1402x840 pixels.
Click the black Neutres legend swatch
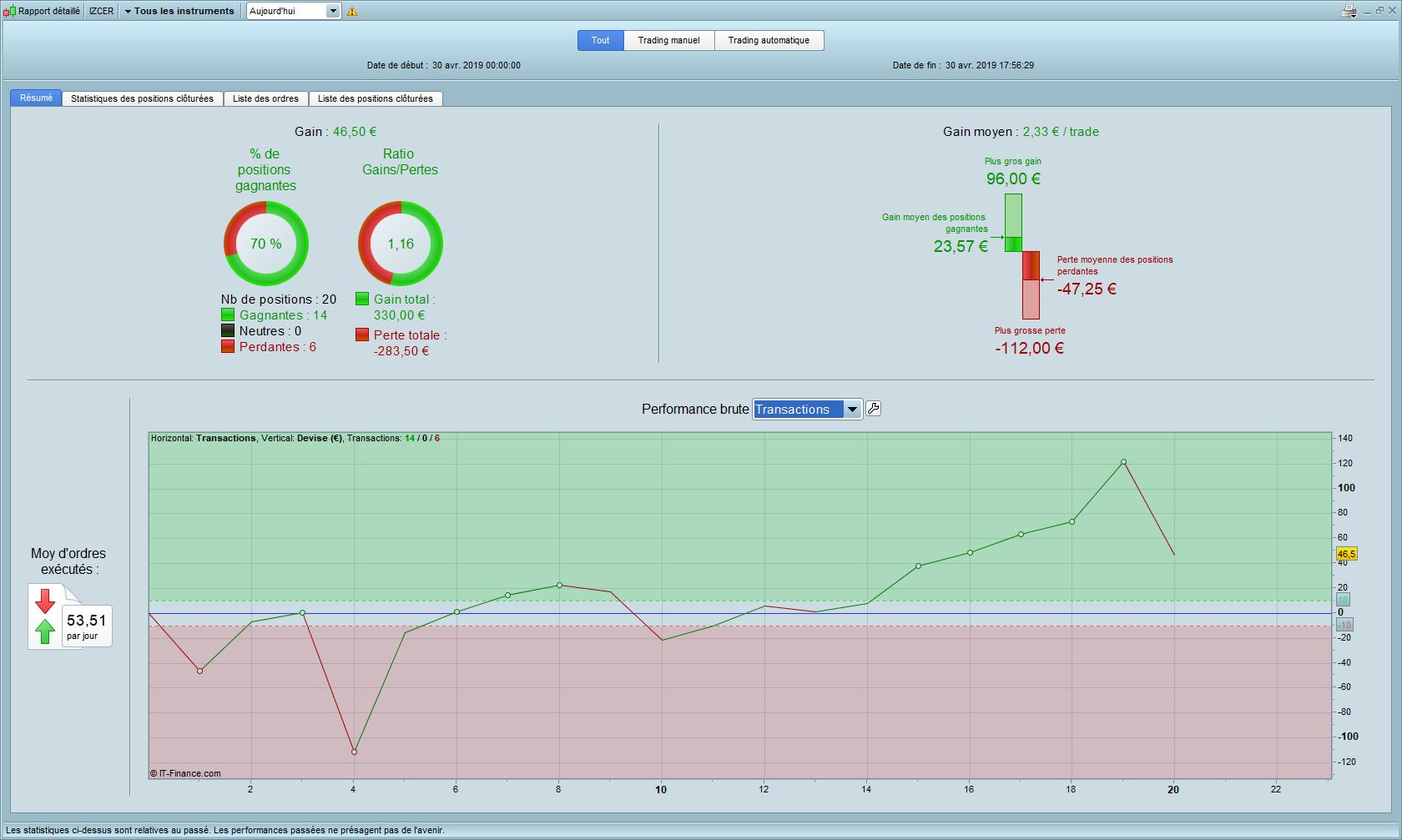(x=228, y=330)
